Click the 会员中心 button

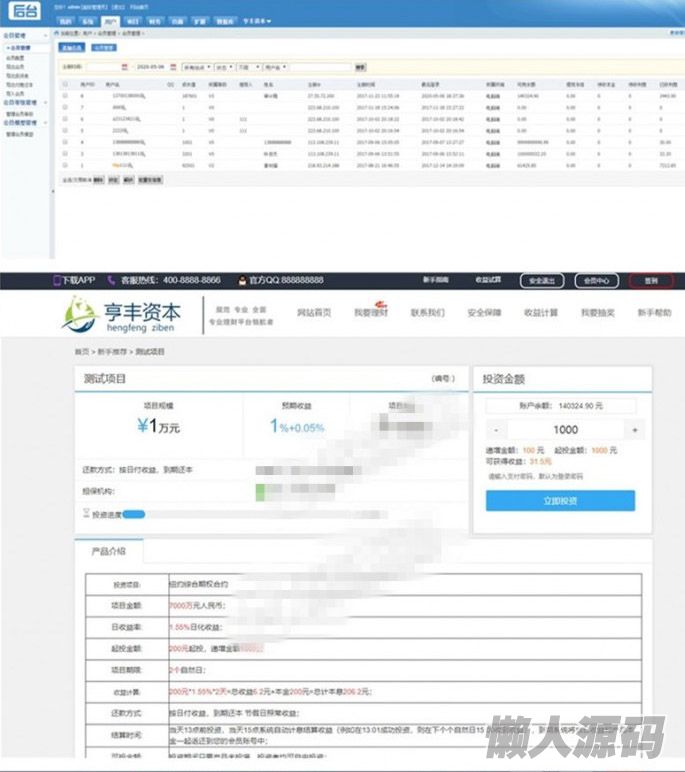click(x=596, y=281)
